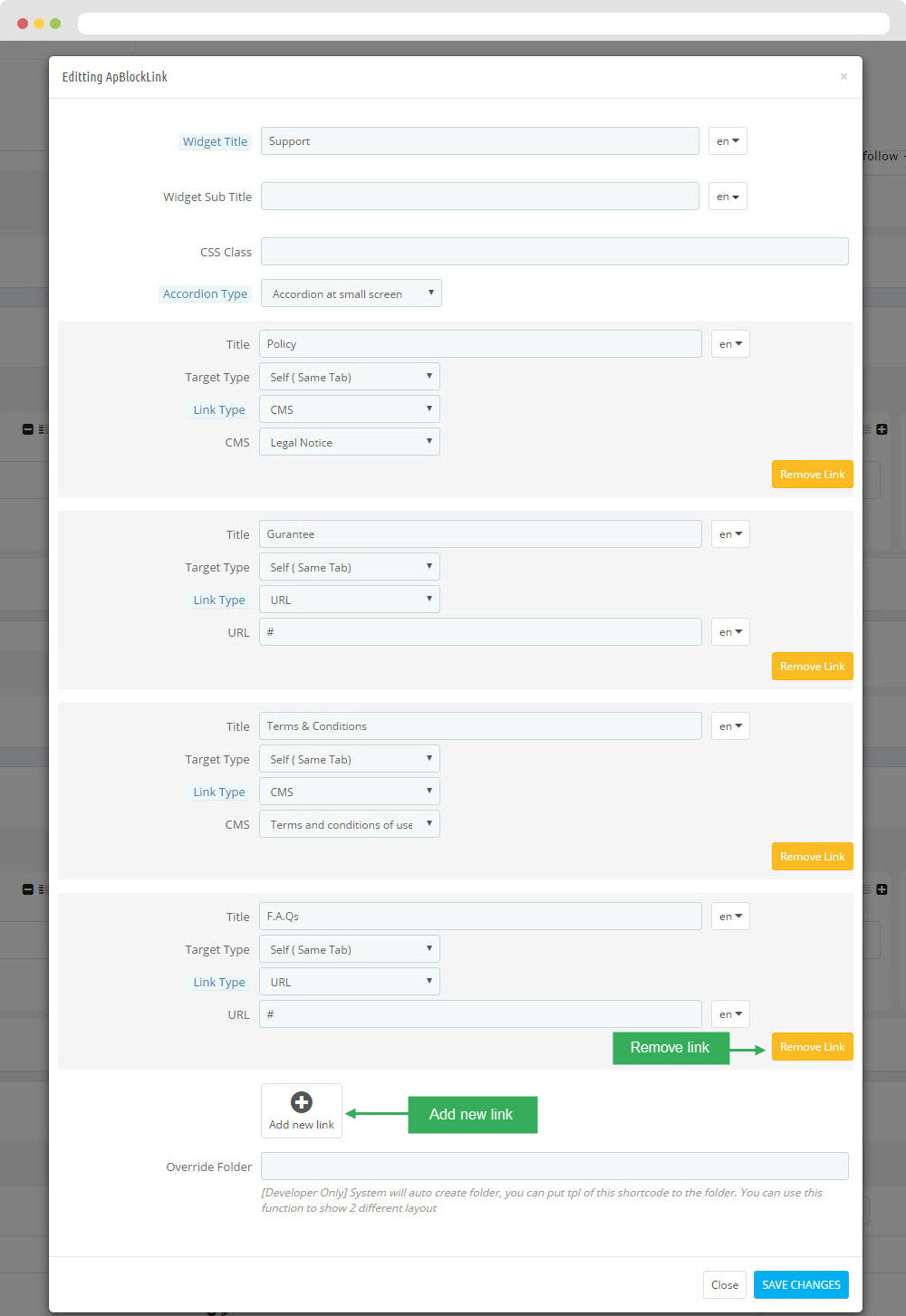Open the Accordion Type dropdown
This screenshot has width=906, height=1316.
point(351,293)
